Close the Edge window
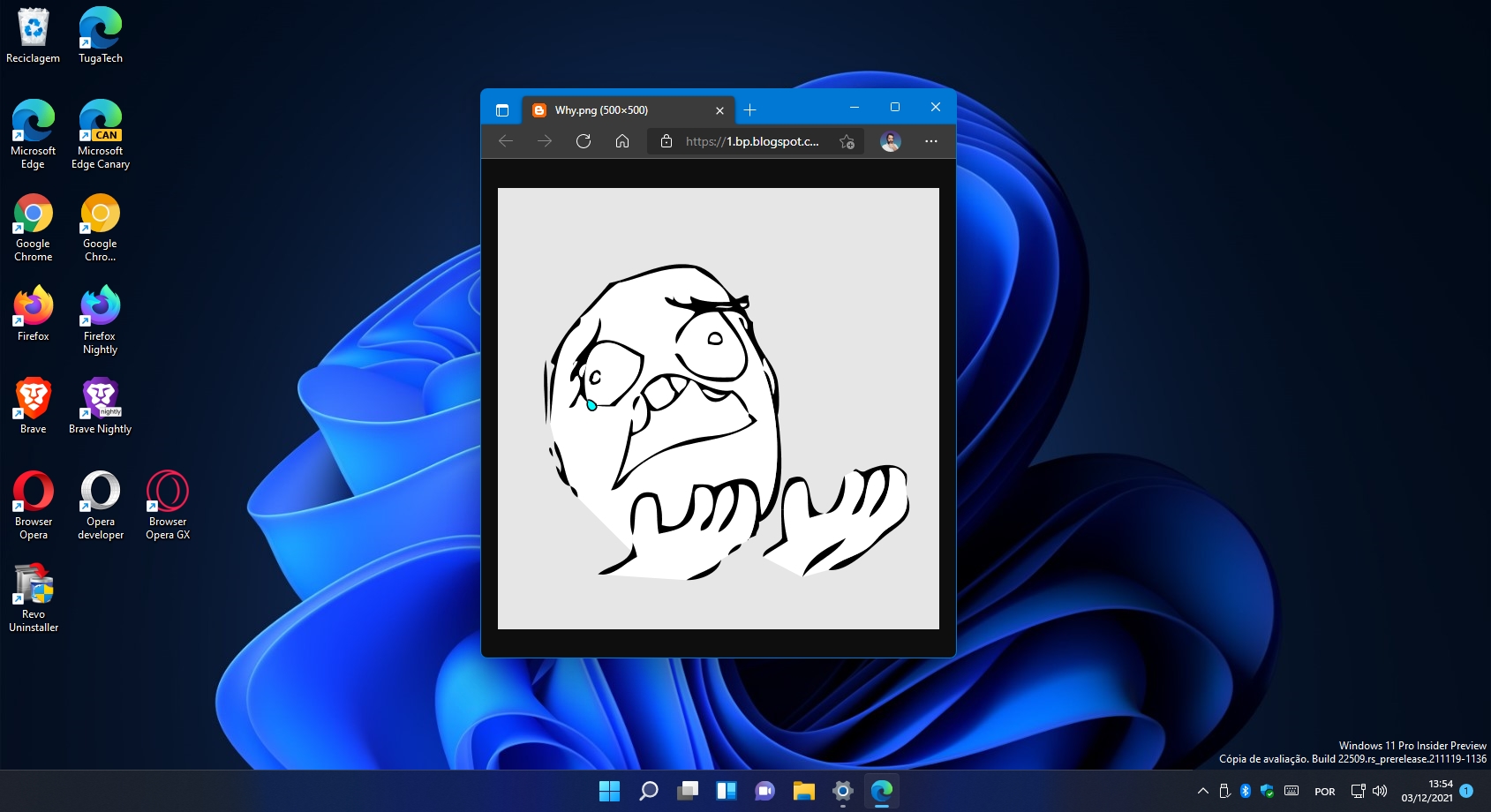 pyautogui.click(x=936, y=107)
